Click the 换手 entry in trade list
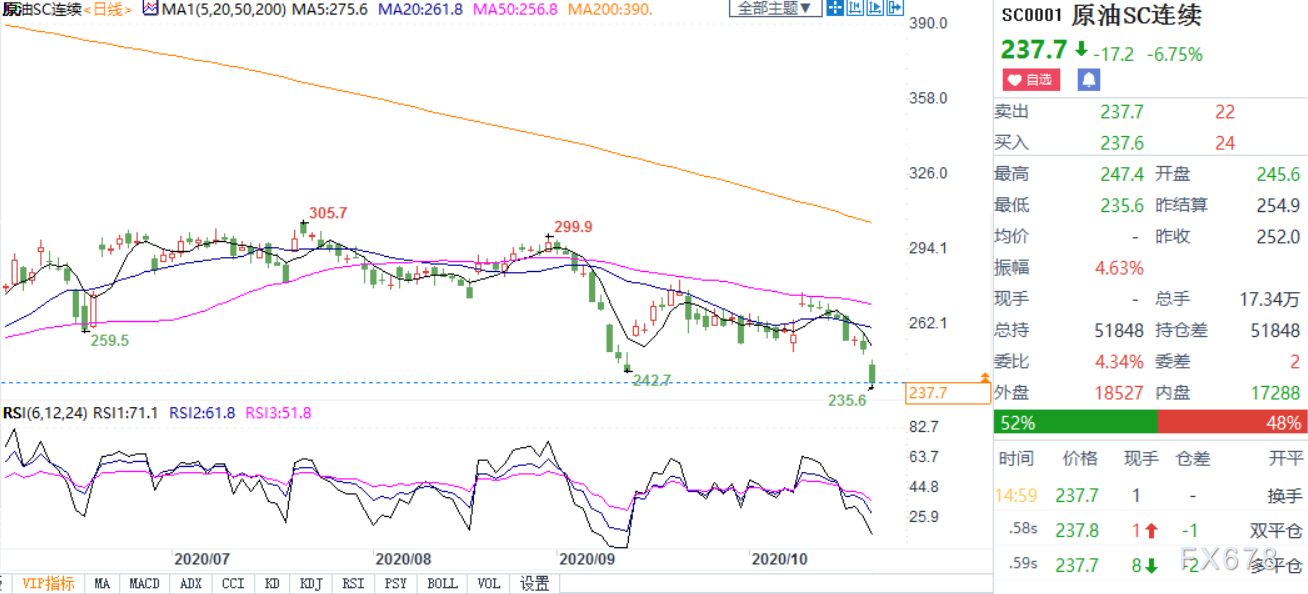 click(1284, 495)
